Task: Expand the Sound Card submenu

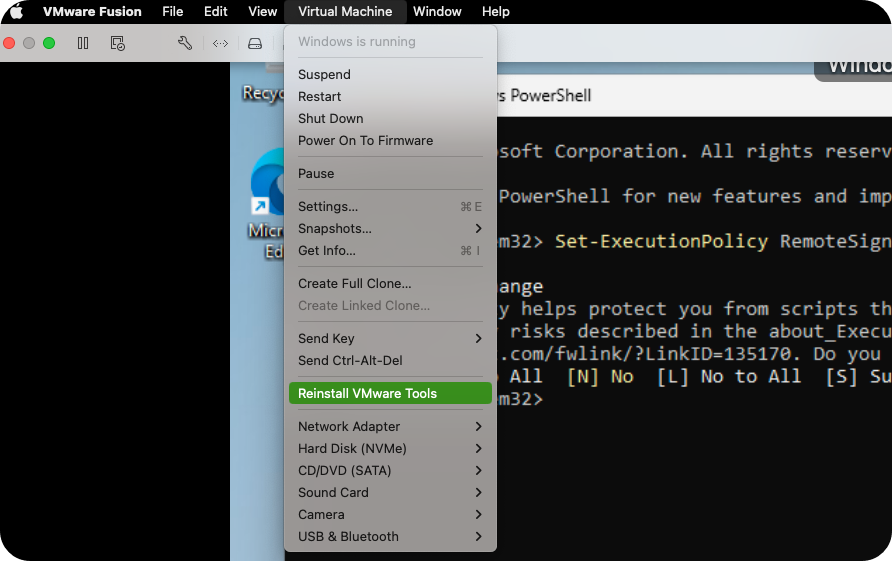Action: coord(390,492)
